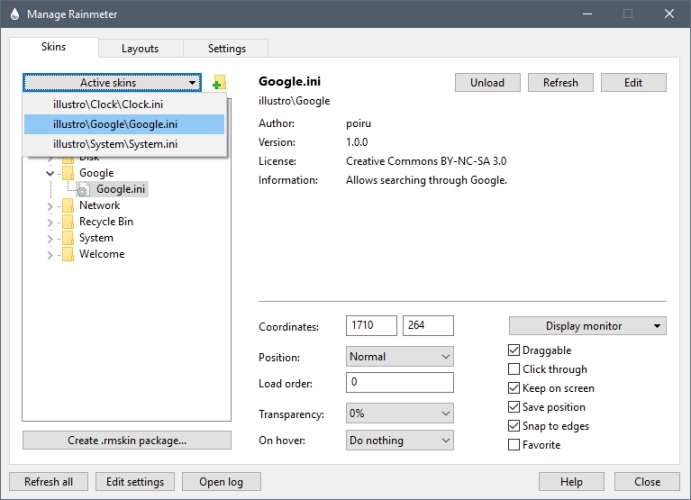Minimize the Manage Rainmeter window
This screenshot has height=500, width=691.
pos(587,14)
